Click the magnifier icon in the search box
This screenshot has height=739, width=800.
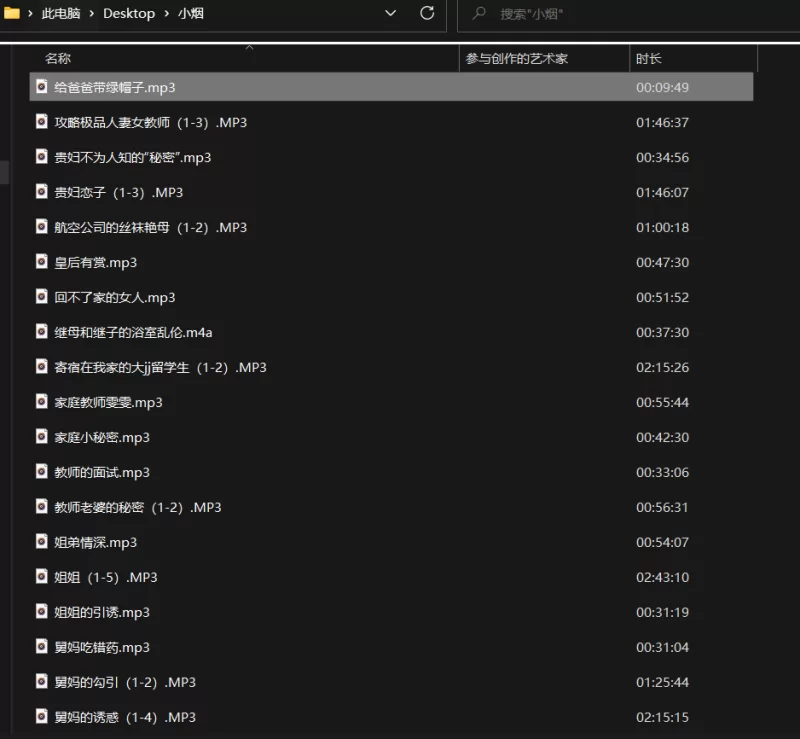(479, 13)
